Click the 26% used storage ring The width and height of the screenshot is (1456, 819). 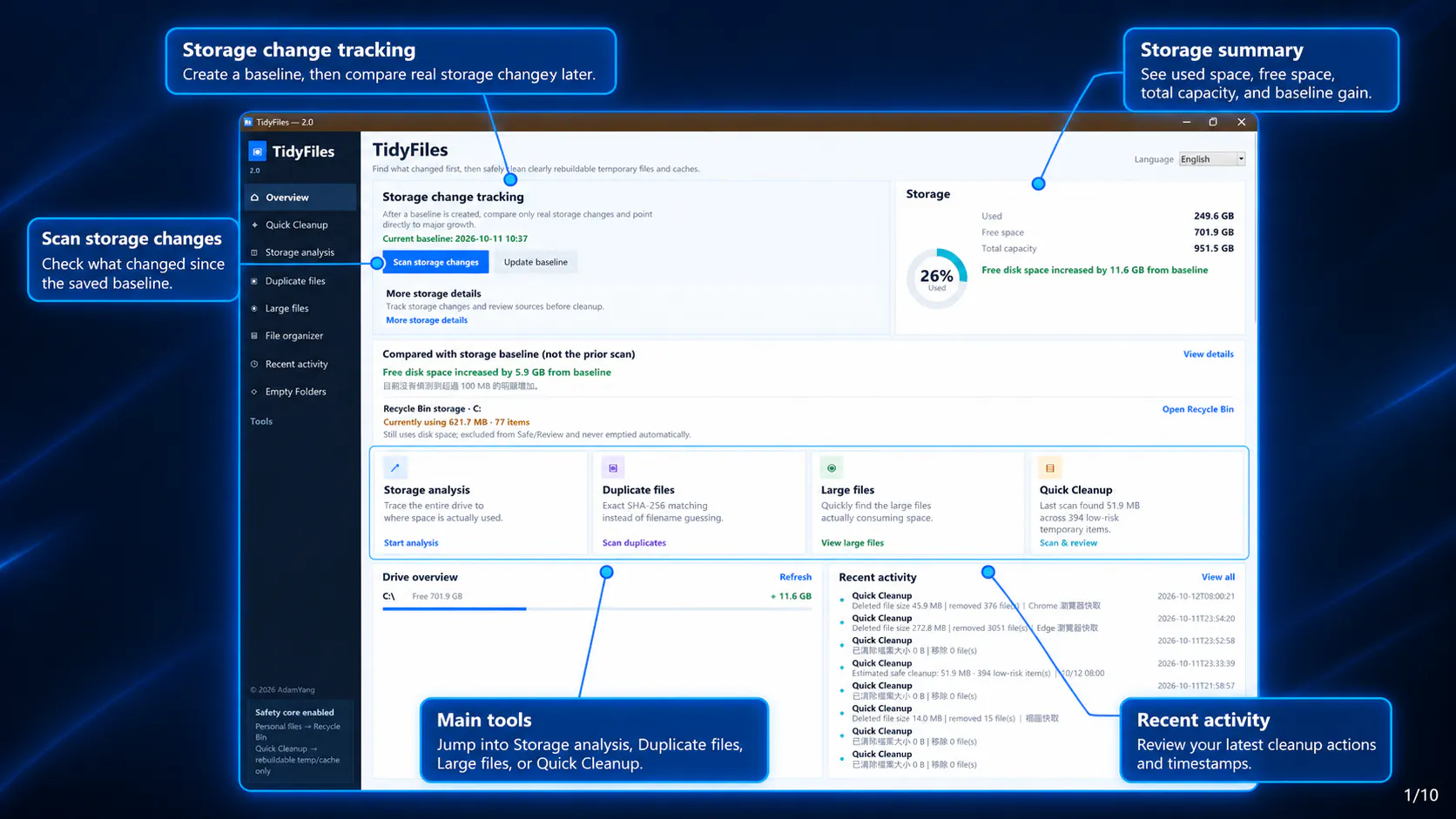click(937, 279)
